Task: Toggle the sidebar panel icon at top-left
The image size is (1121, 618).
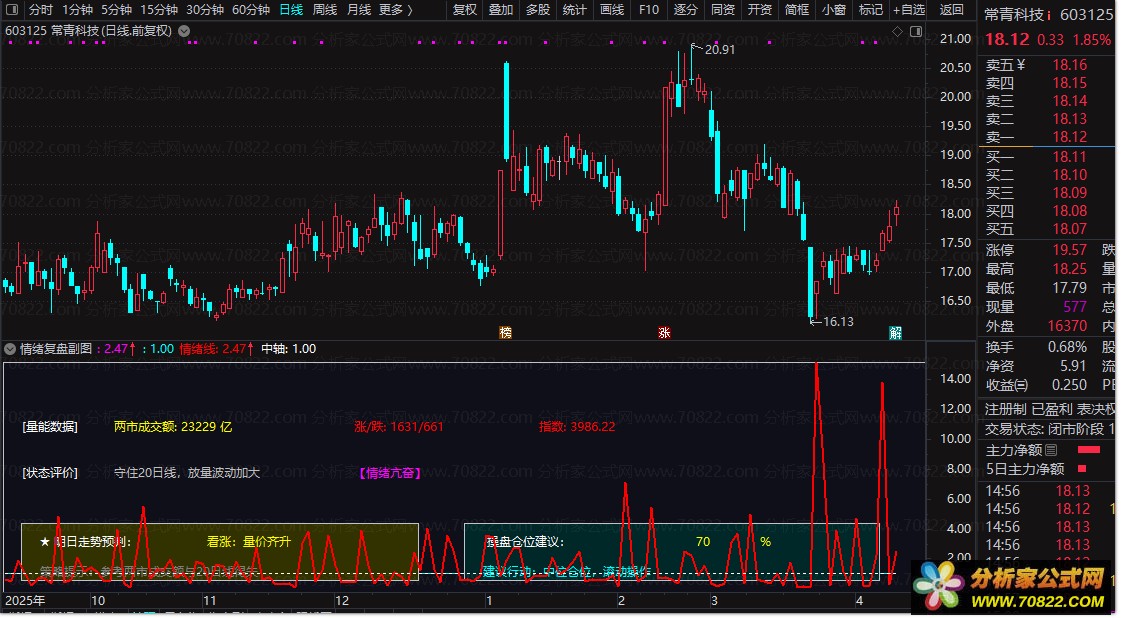Action: coord(11,9)
